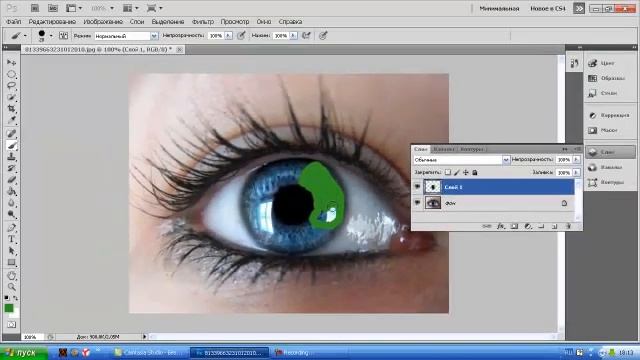The height and width of the screenshot is (360, 640).
Task: Open the Коррекция panel button
Action: pos(610,116)
